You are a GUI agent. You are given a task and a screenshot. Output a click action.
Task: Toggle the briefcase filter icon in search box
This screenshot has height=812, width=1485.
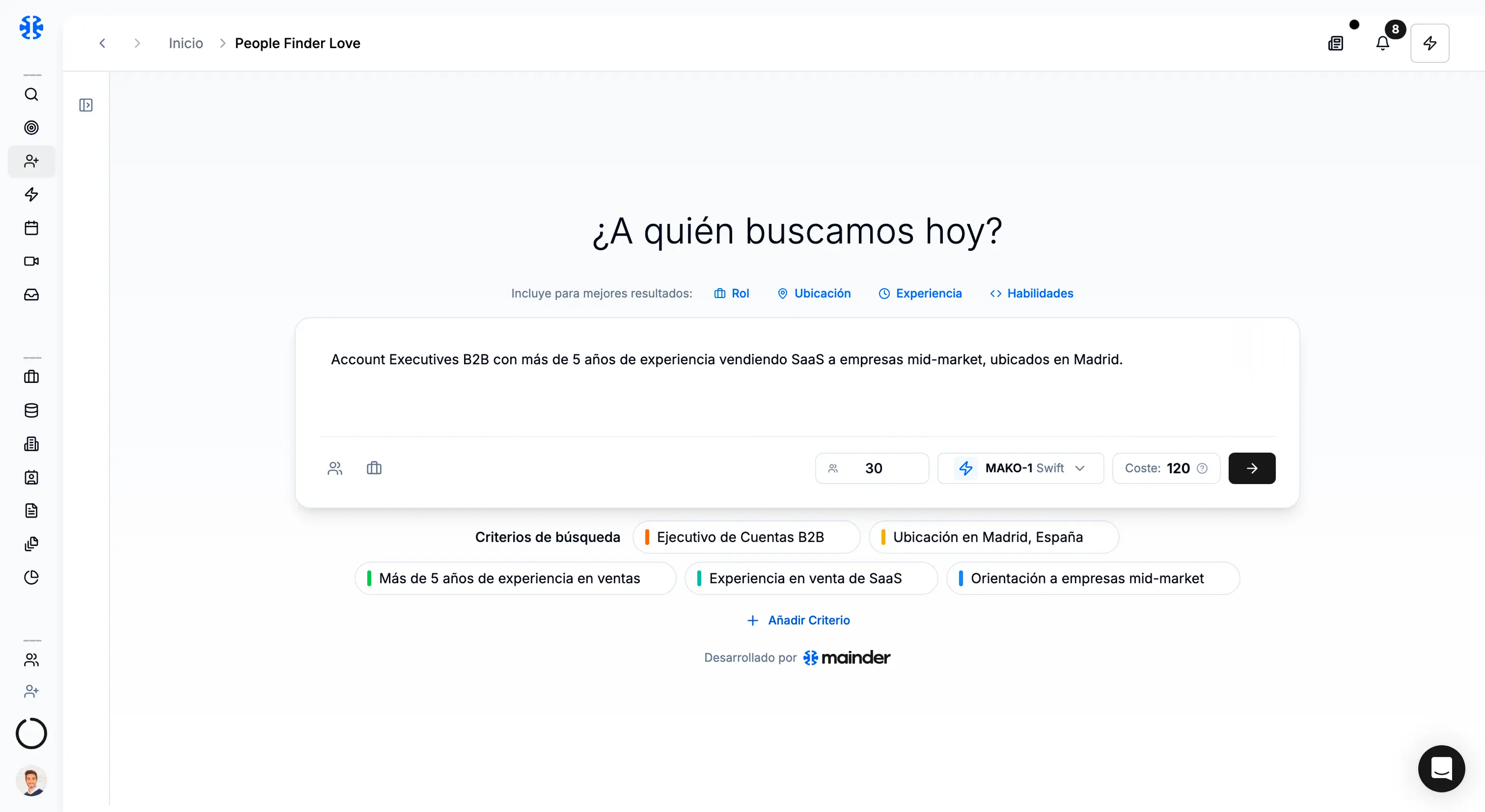(374, 468)
